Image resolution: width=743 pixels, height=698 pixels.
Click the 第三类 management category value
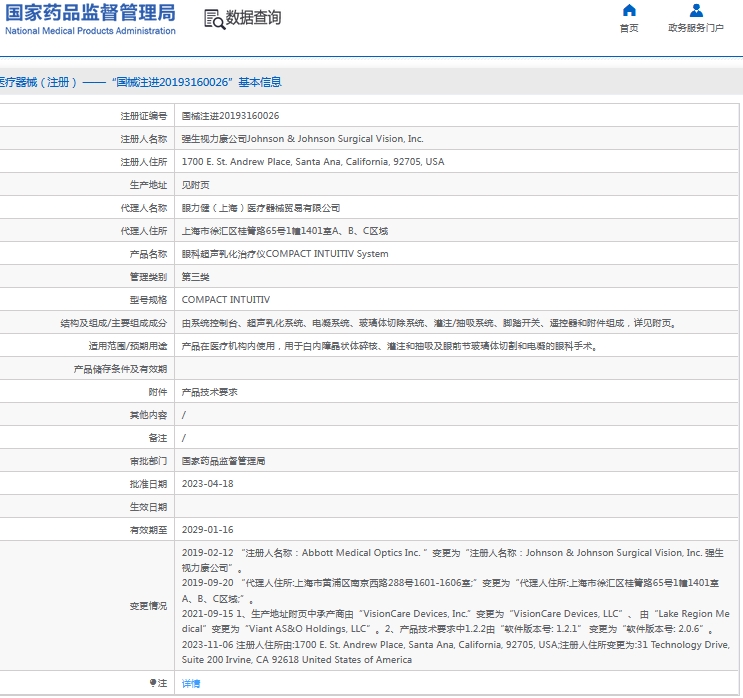[x=195, y=277]
